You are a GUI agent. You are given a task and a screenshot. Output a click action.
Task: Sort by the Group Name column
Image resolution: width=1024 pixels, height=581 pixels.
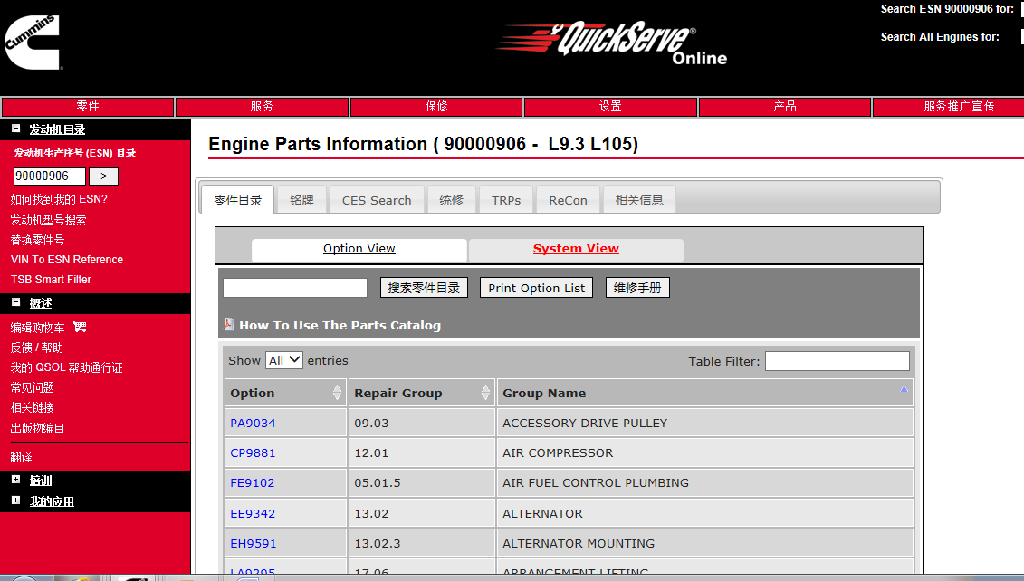[x=705, y=392]
